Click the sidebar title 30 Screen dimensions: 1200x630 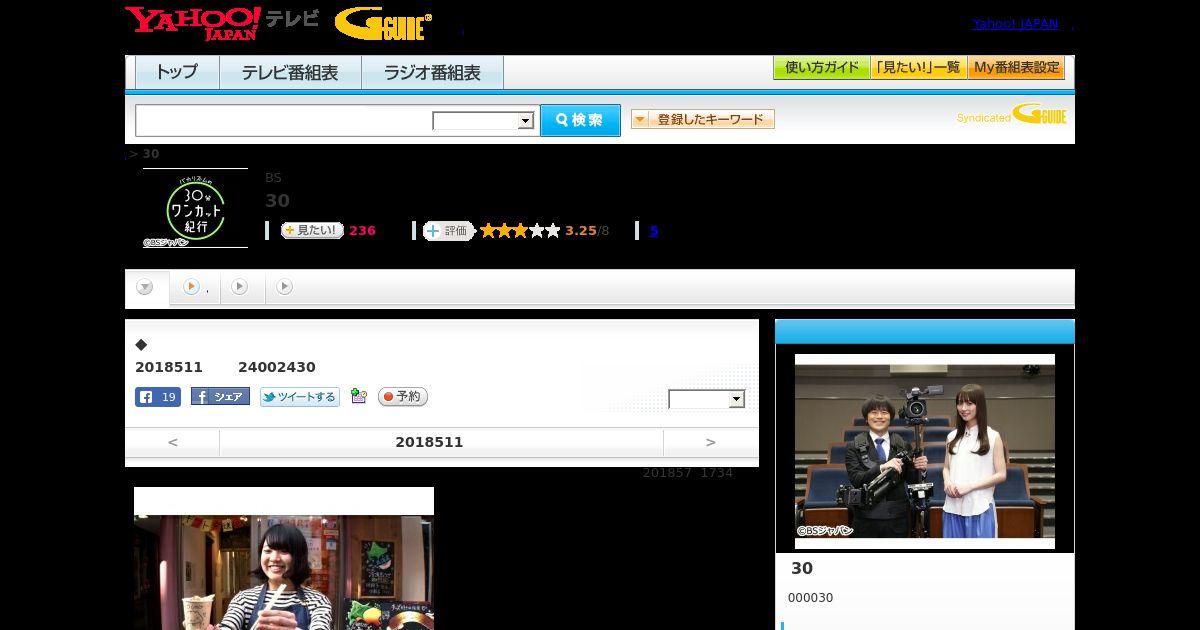802,568
